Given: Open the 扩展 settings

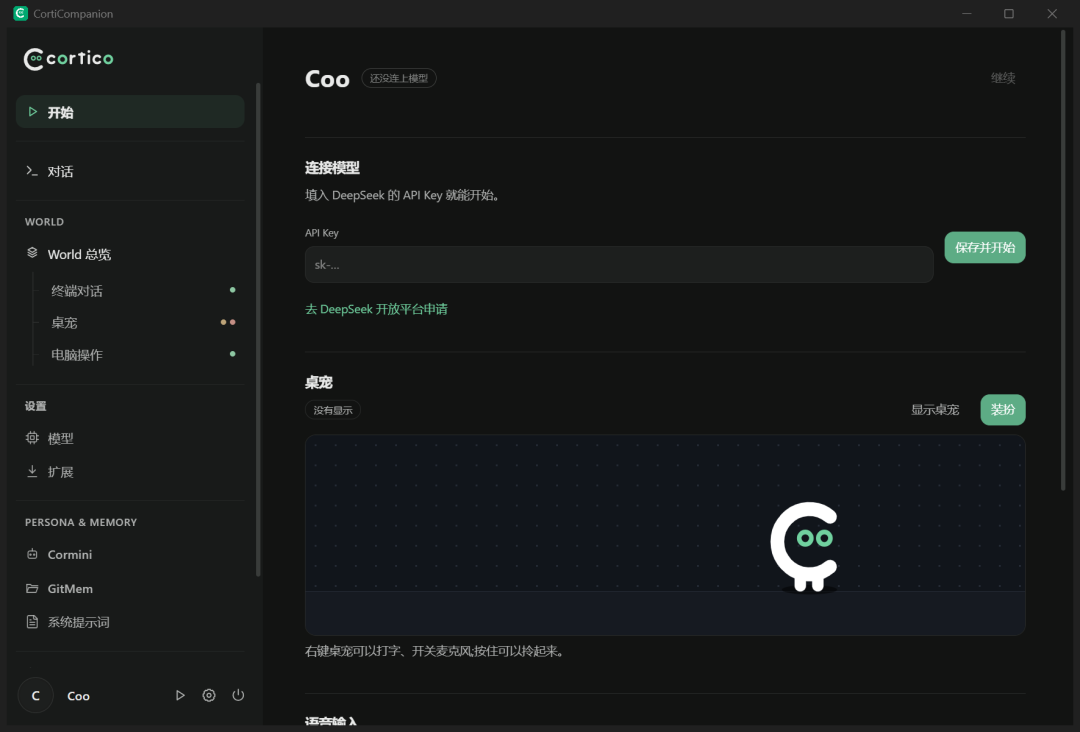Looking at the screenshot, I should pyautogui.click(x=130, y=472).
